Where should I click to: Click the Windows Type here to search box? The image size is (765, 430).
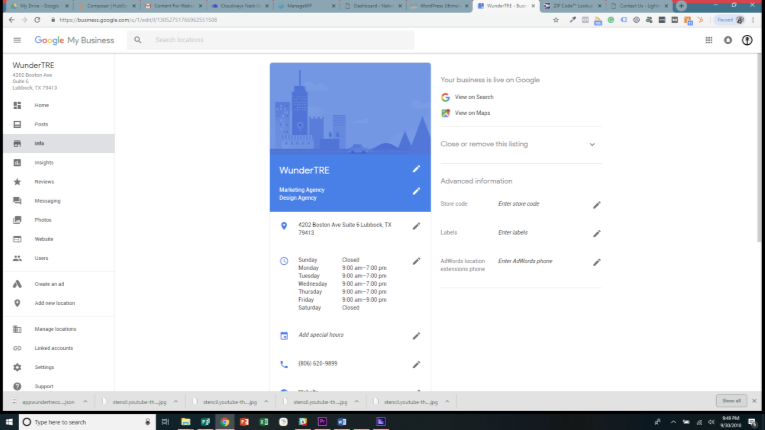click(88, 422)
